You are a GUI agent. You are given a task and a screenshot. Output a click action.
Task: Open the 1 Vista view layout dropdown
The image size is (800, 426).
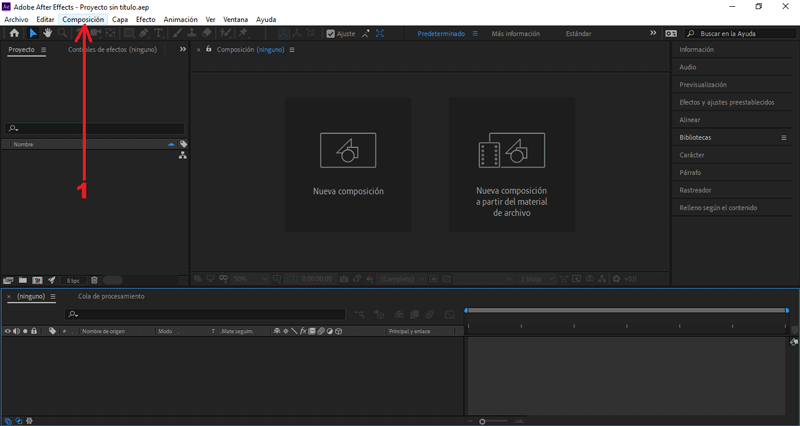coord(537,279)
